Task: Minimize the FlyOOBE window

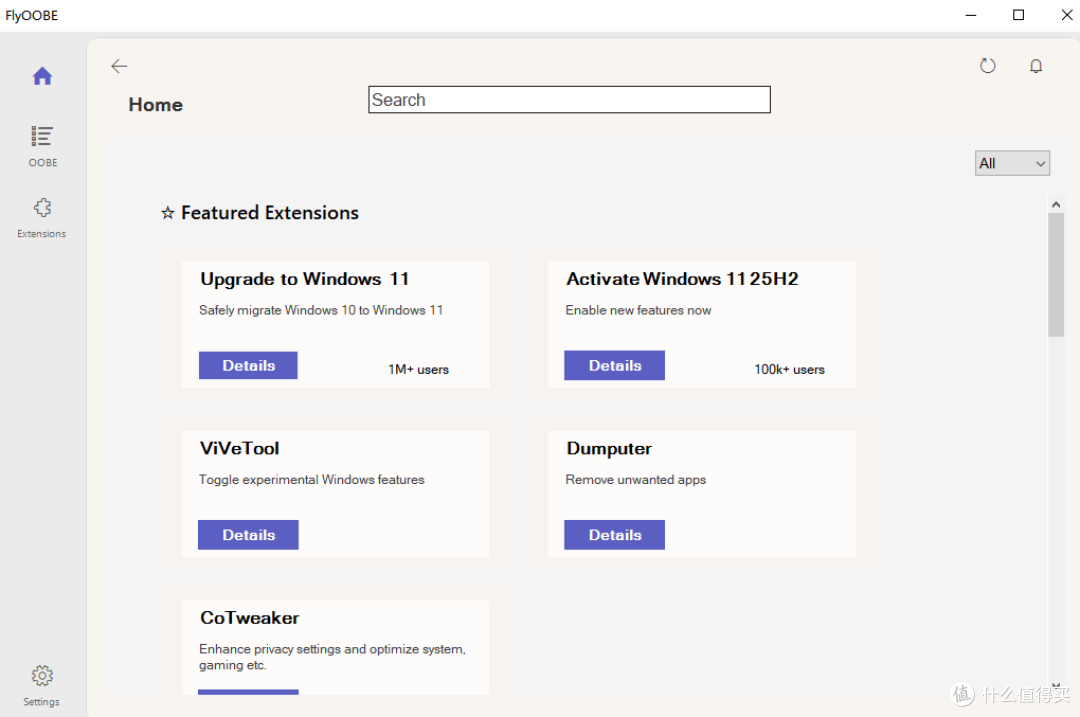Action: coord(971,15)
